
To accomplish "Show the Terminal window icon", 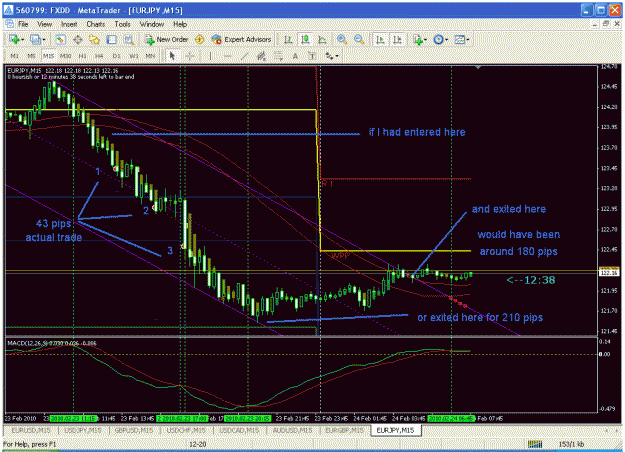I will coord(112,39).
